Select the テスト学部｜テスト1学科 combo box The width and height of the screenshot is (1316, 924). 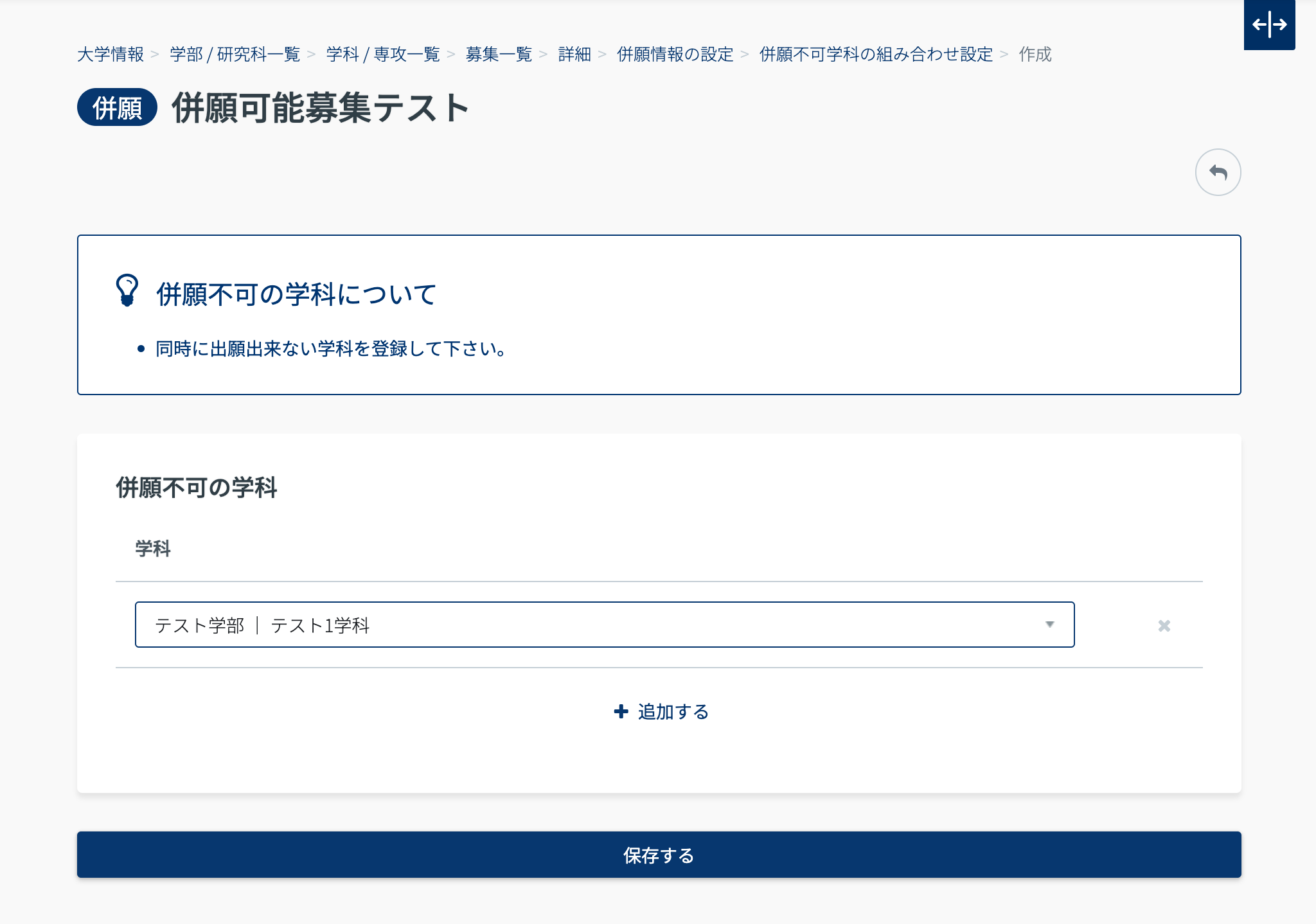[591, 625]
